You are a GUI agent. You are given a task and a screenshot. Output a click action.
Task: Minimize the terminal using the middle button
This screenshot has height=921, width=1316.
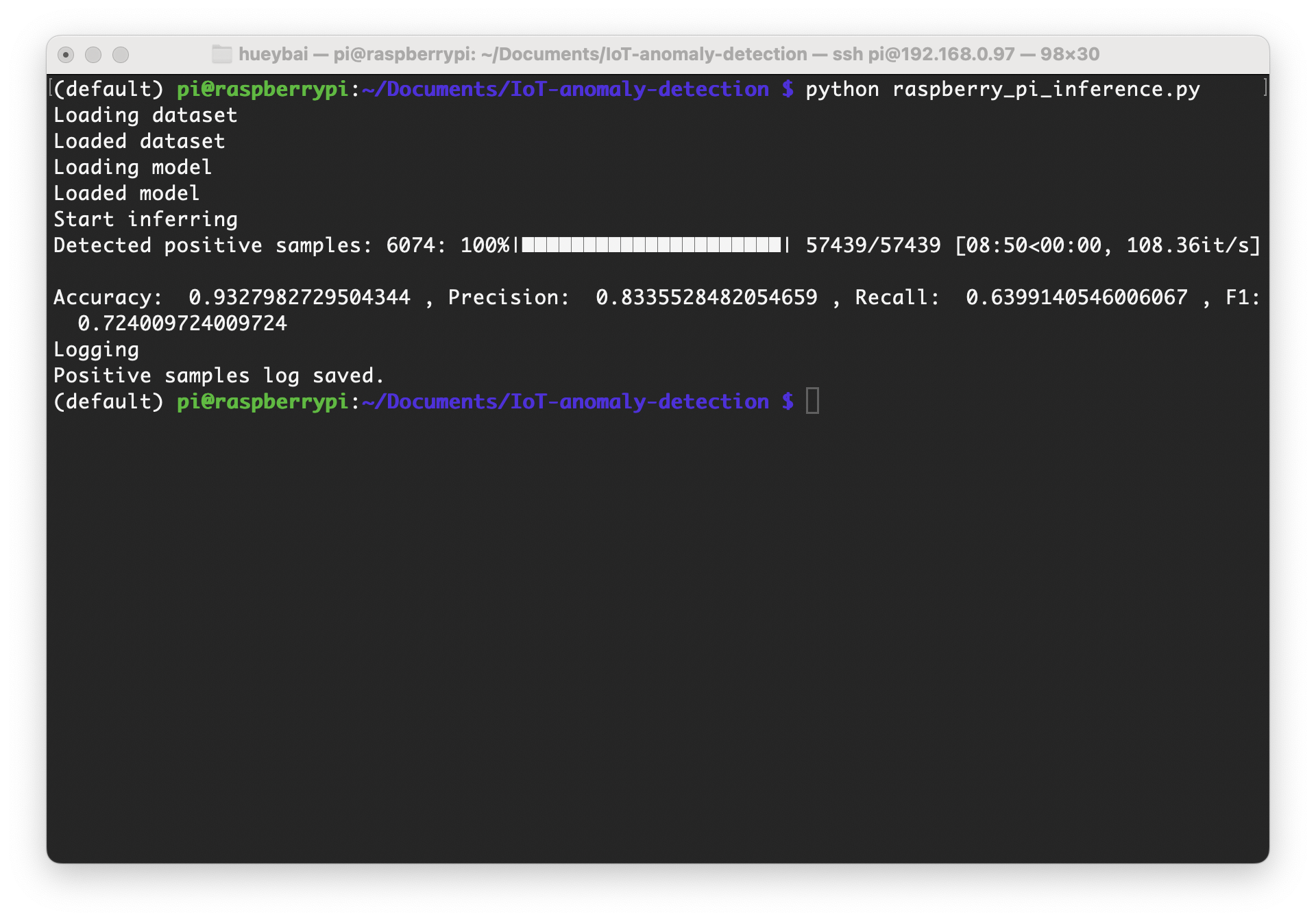tap(93, 54)
